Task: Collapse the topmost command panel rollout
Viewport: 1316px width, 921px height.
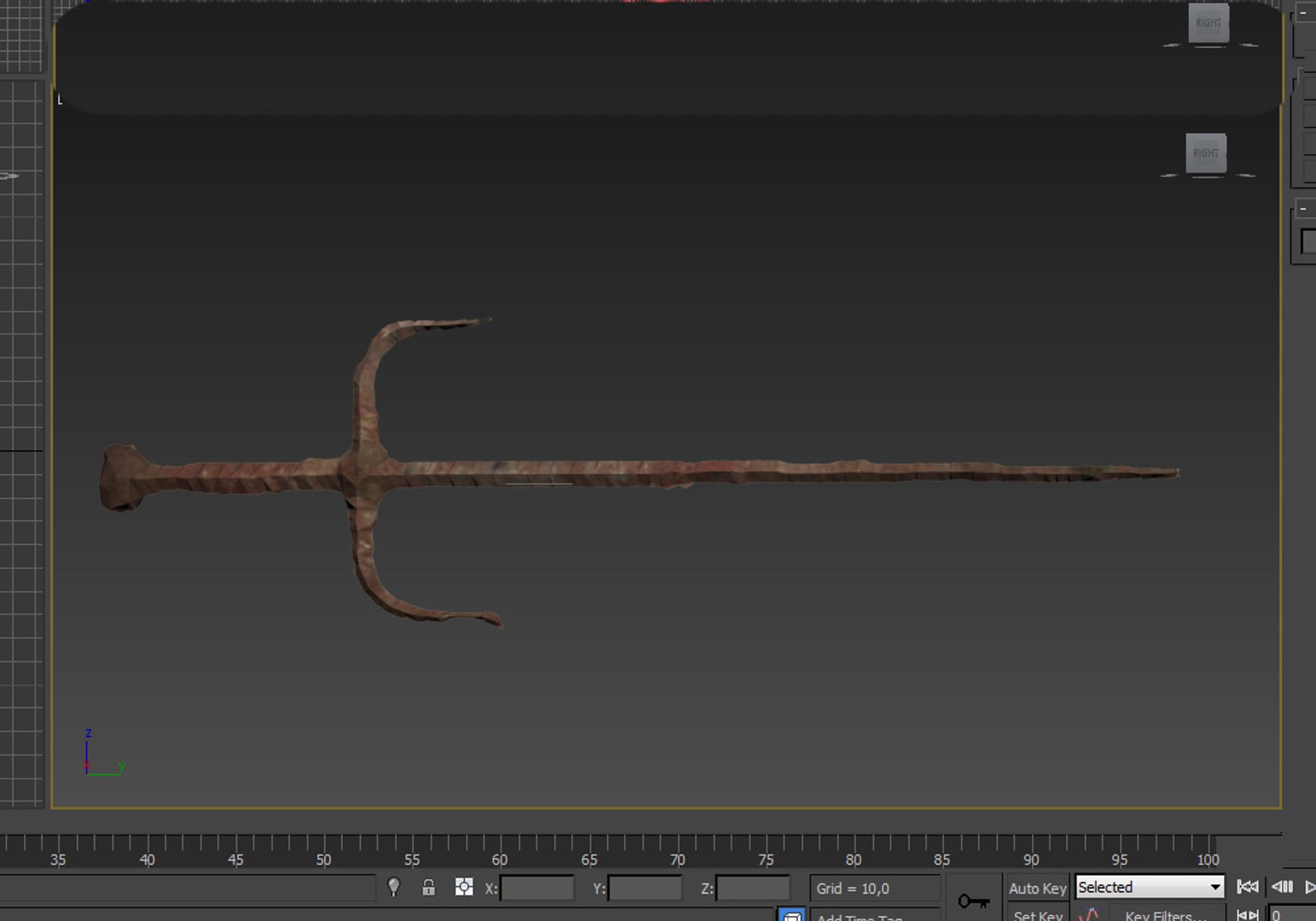Action: (x=1303, y=12)
